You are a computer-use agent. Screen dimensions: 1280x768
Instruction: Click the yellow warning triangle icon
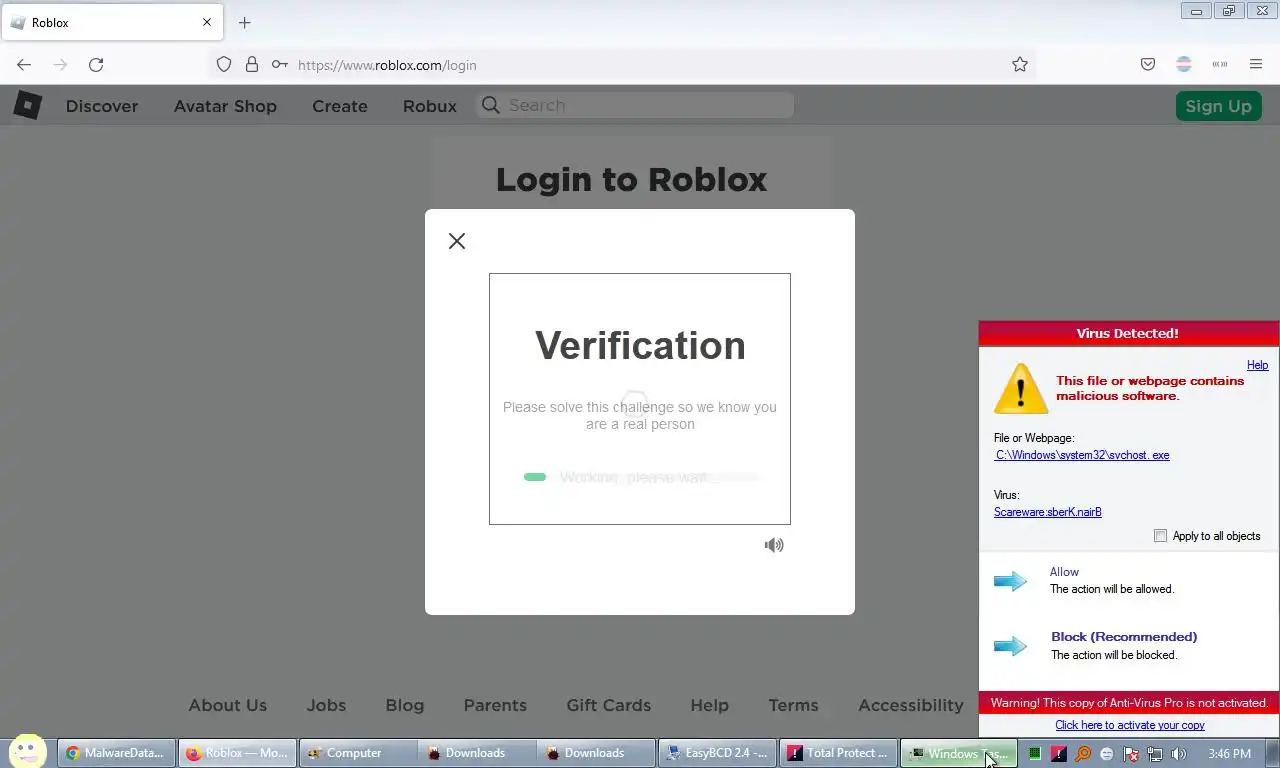pos(1021,389)
